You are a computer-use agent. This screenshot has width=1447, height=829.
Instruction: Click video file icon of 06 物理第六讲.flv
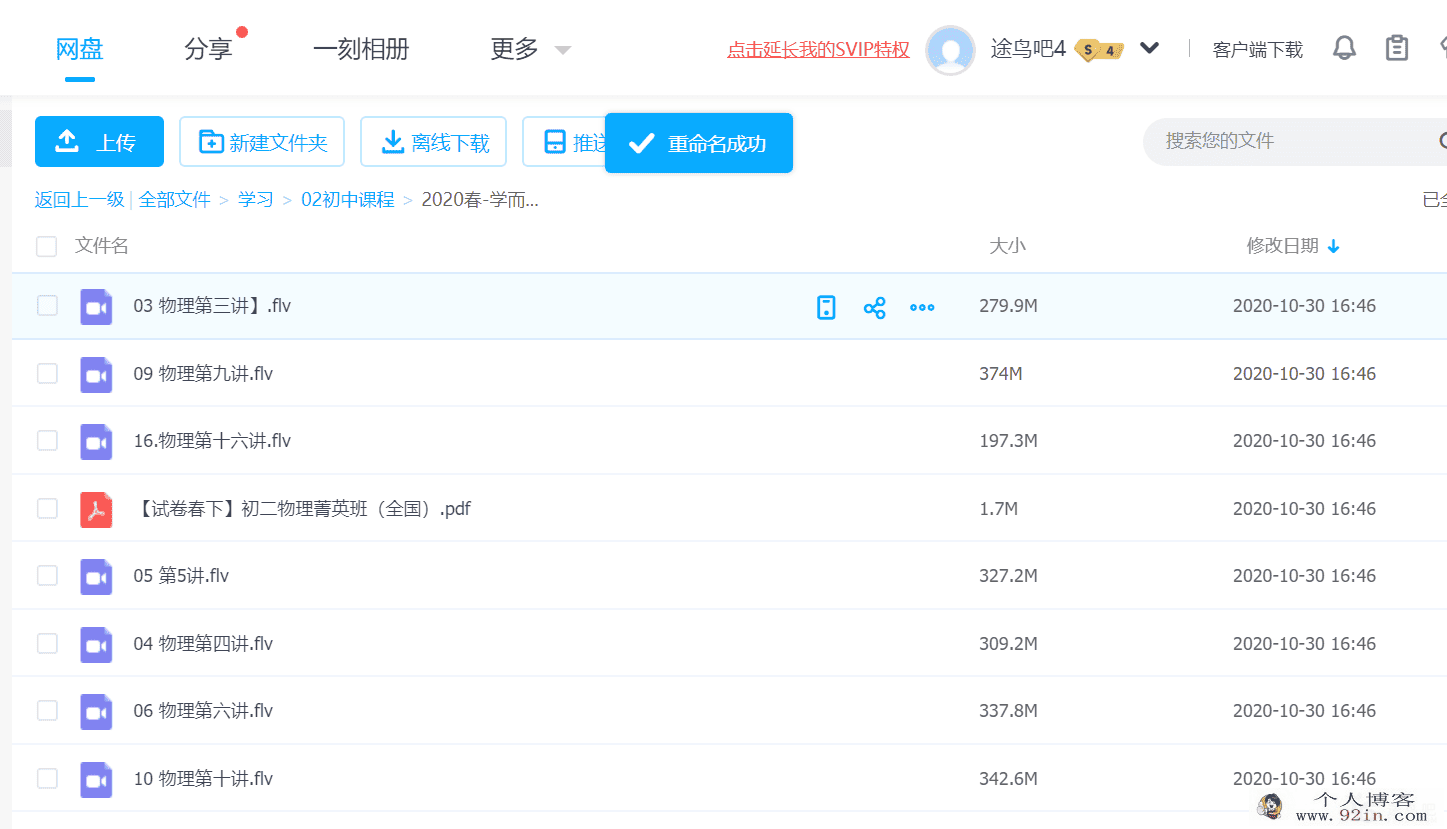point(96,711)
